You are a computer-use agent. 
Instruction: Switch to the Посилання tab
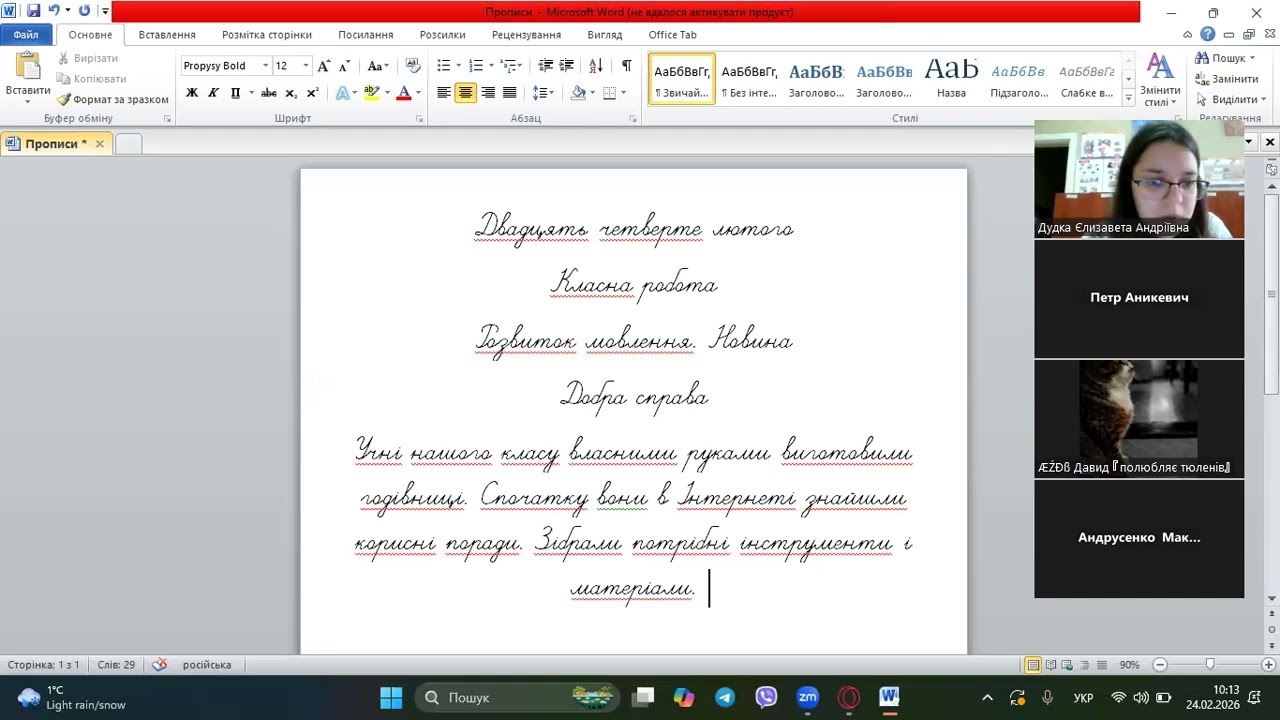(x=365, y=34)
